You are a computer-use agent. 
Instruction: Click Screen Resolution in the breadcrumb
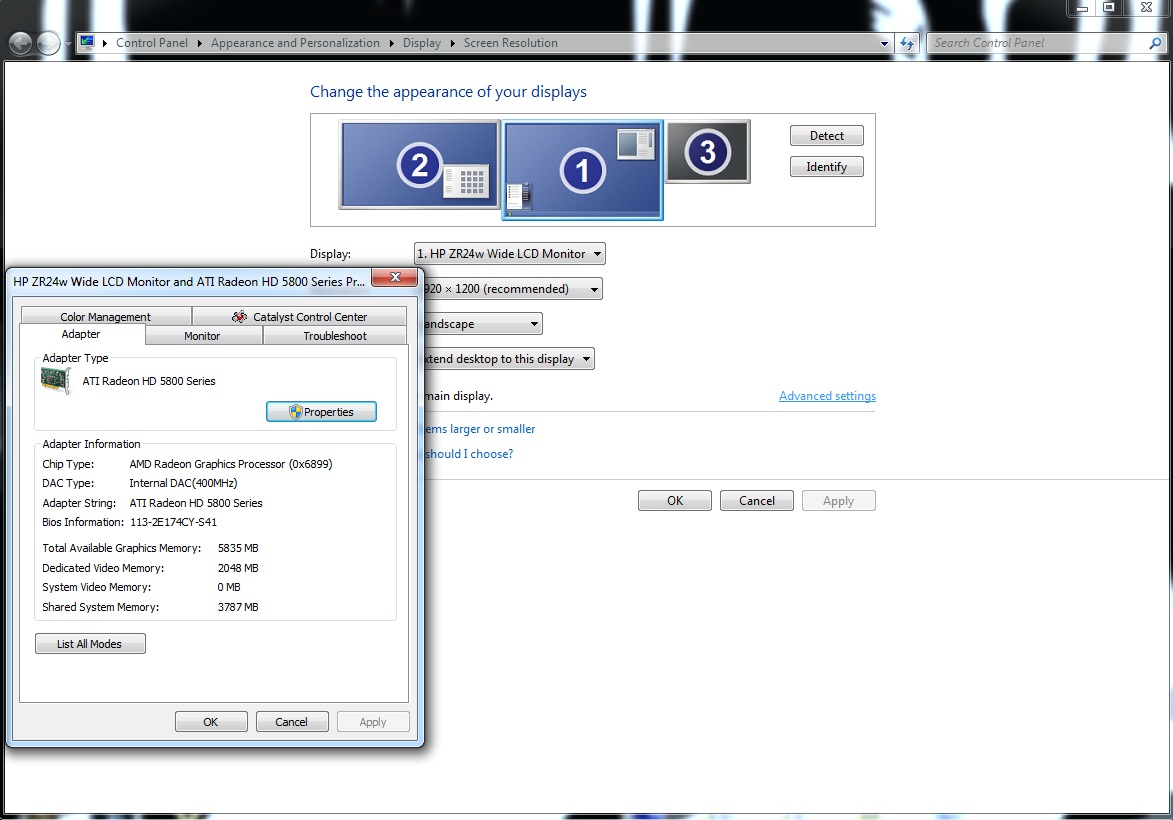511,43
